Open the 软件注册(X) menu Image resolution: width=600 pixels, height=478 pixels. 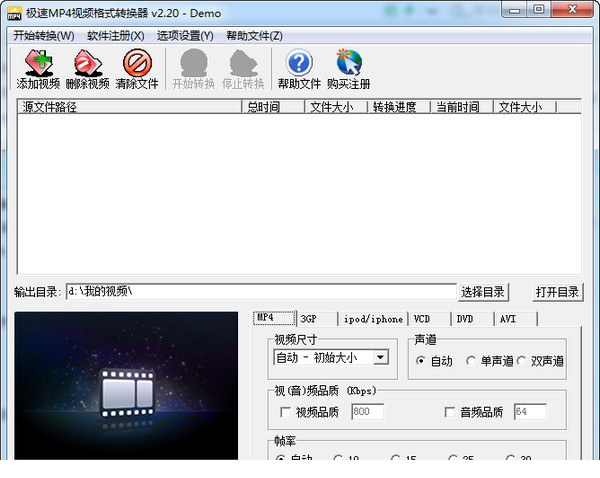pos(116,36)
